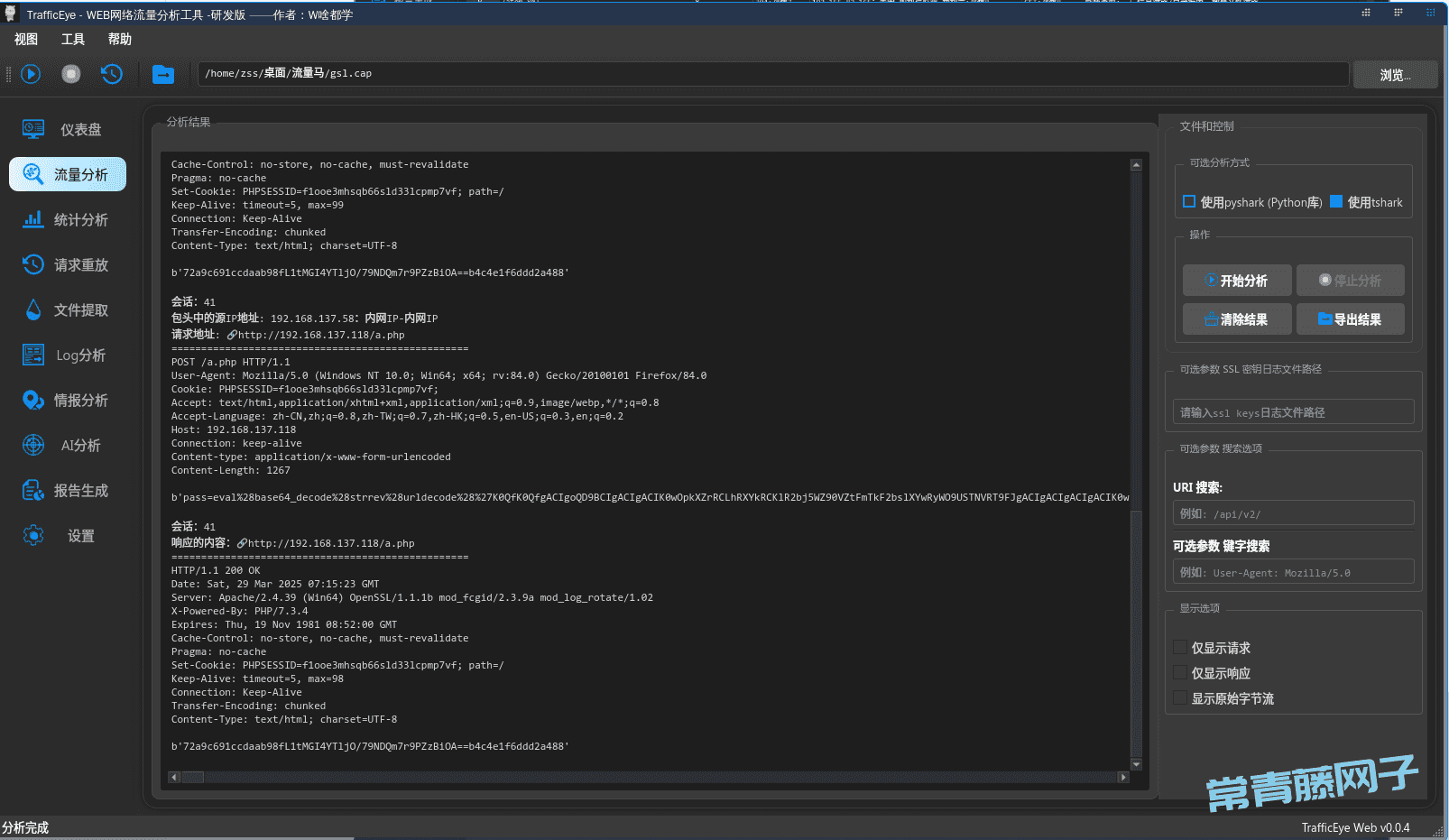The height and width of the screenshot is (840, 1449).
Task: Open the 文件提取 sidebar item
Action: [68, 310]
